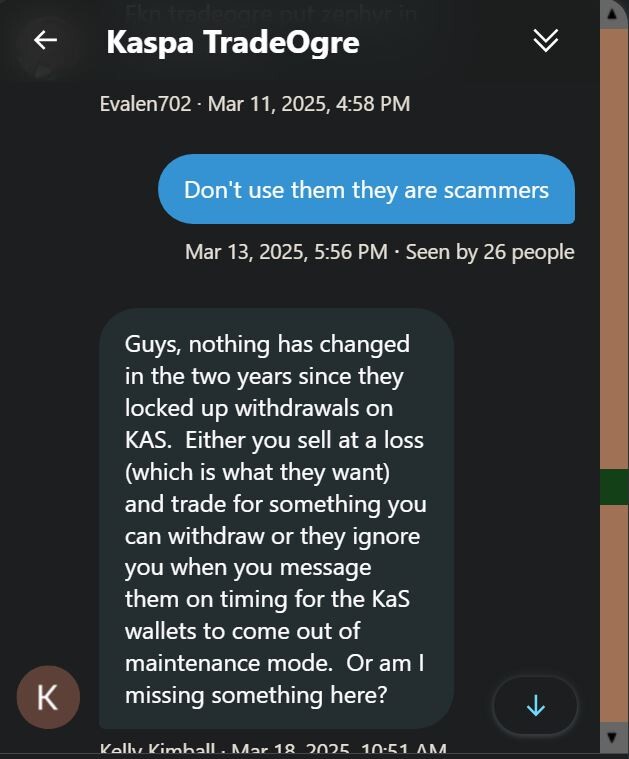Click the faded "Fkn tradeogre put zephyr in" message

[x=271, y=13]
